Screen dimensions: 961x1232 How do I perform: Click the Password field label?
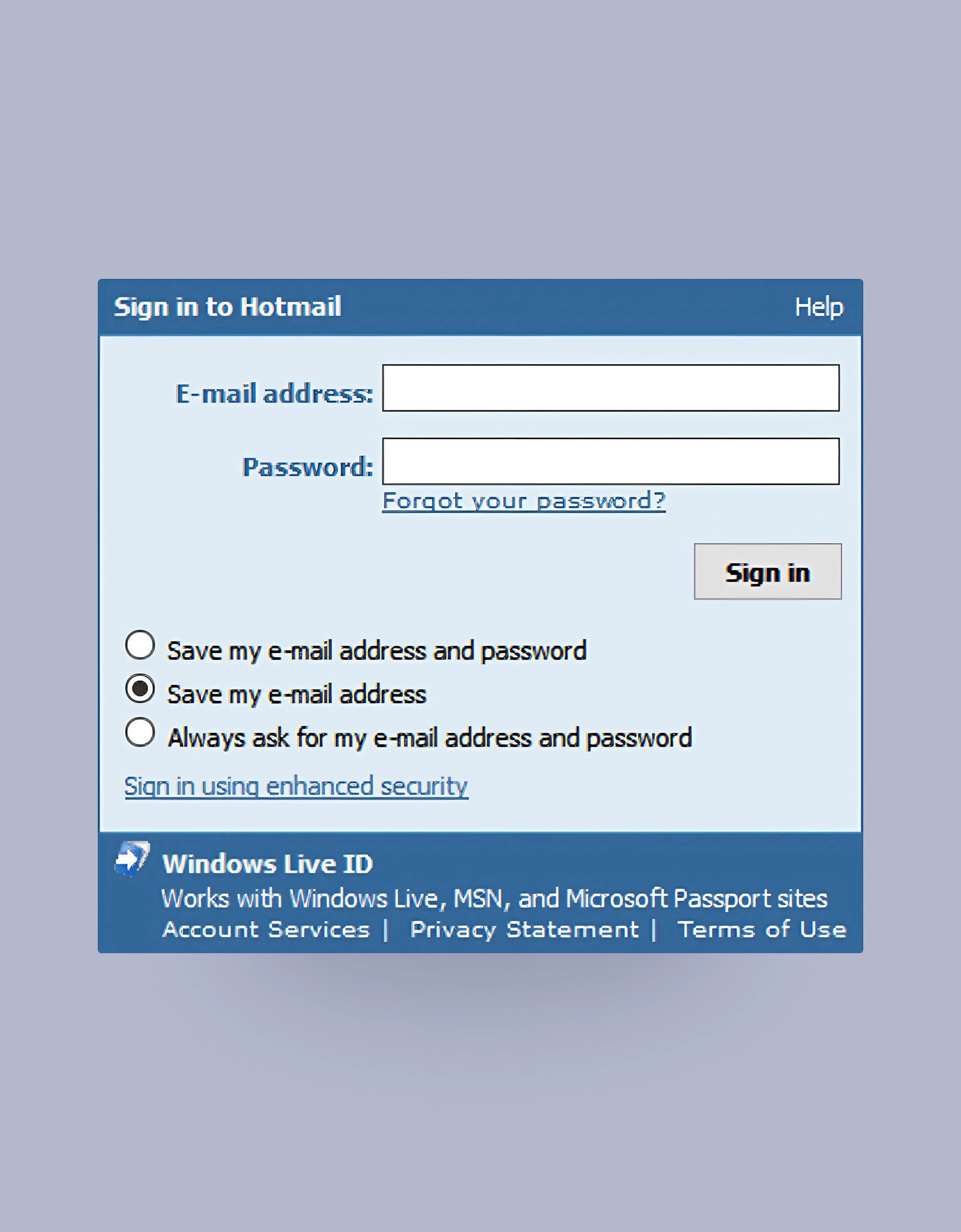[x=307, y=467]
